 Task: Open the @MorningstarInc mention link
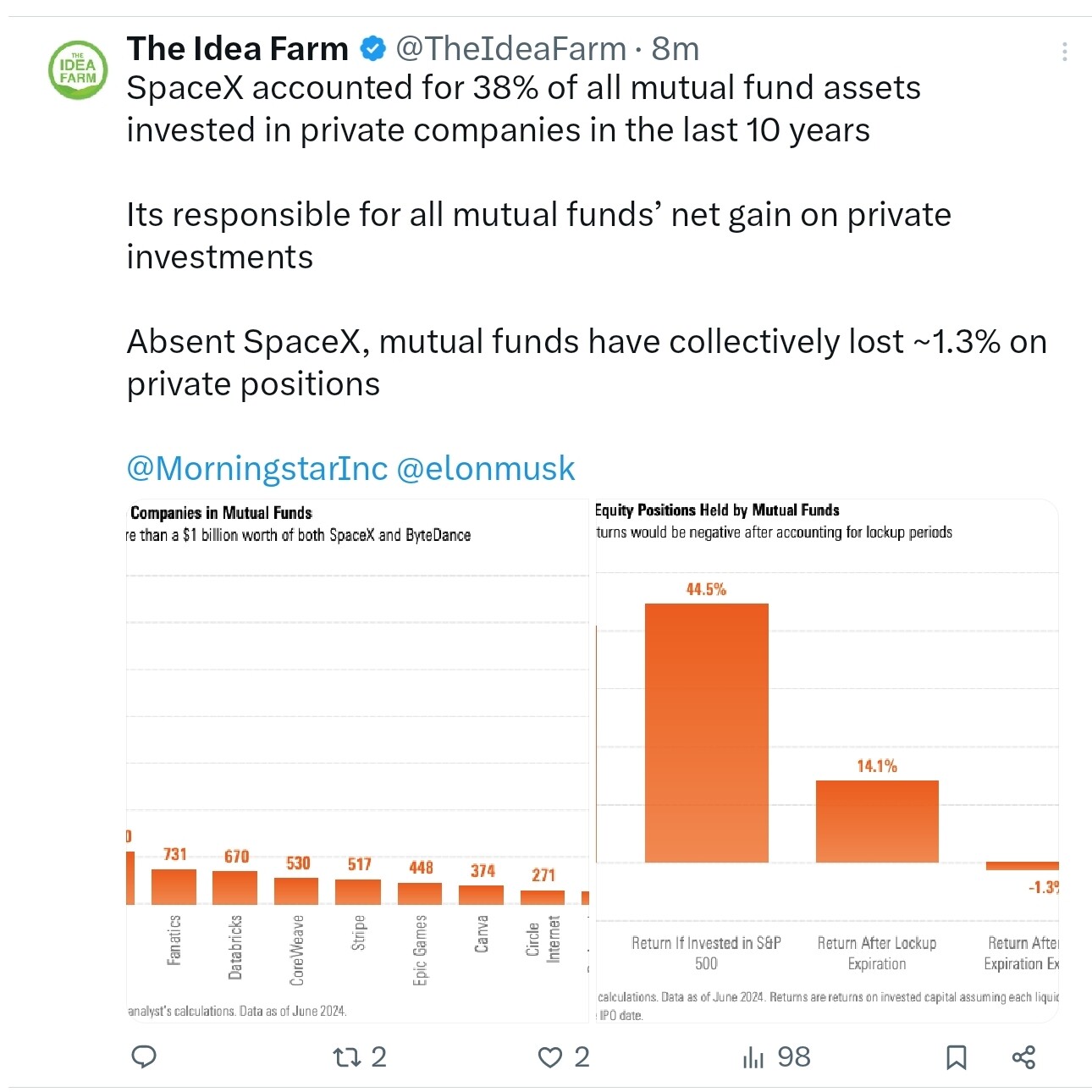coord(257,468)
